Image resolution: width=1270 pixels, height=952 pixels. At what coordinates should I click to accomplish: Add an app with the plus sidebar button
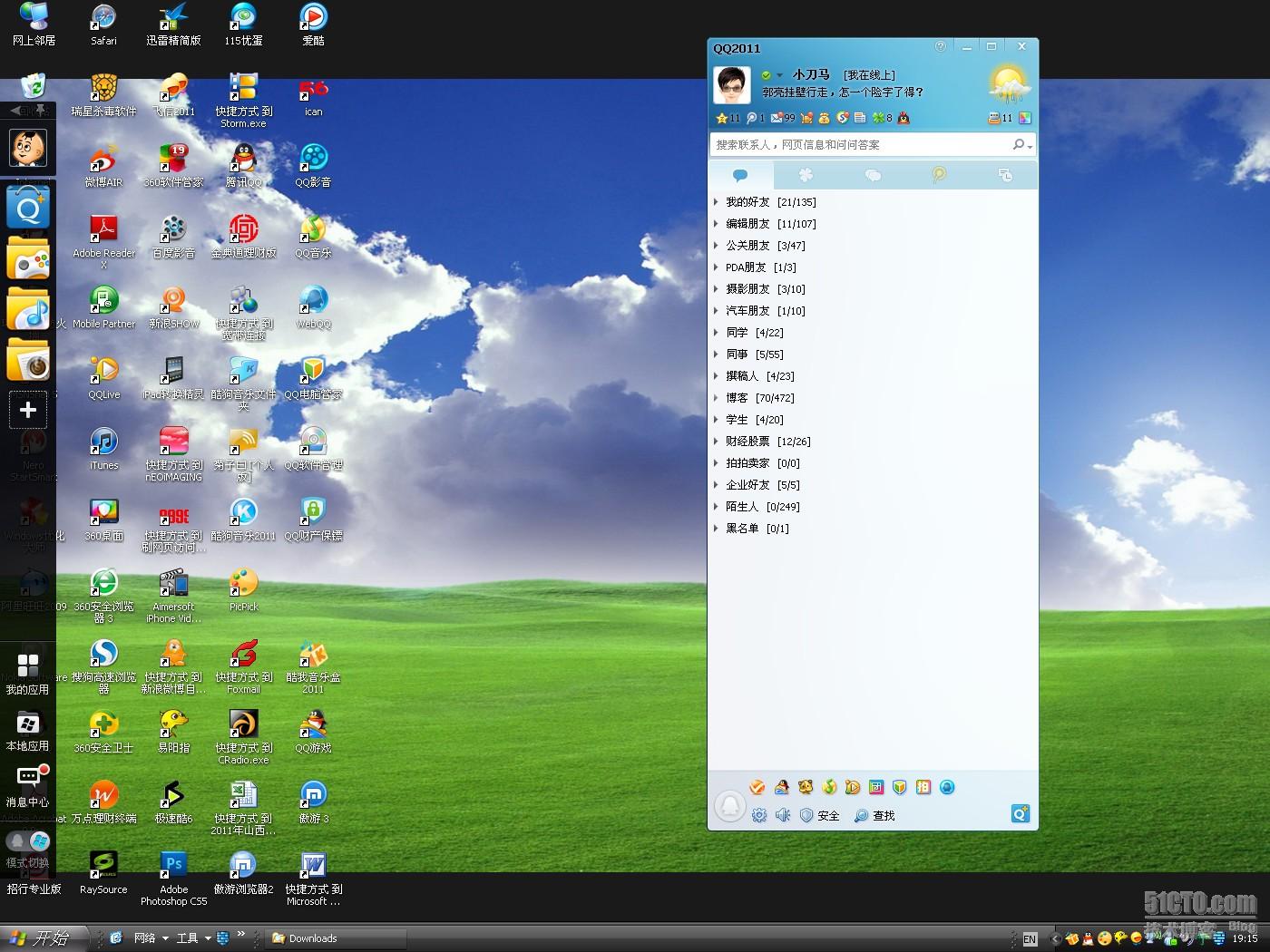28,410
